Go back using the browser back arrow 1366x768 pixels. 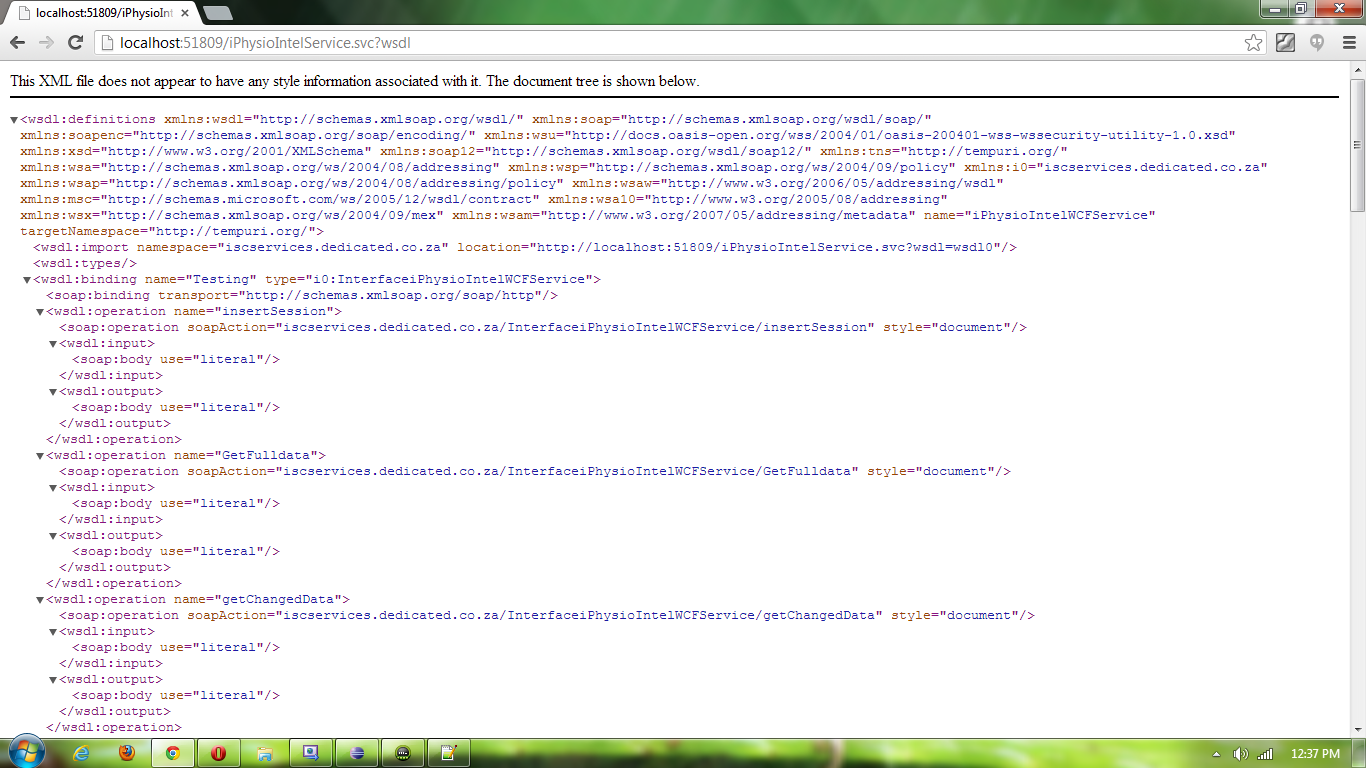pyautogui.click(x=17, y=42)
